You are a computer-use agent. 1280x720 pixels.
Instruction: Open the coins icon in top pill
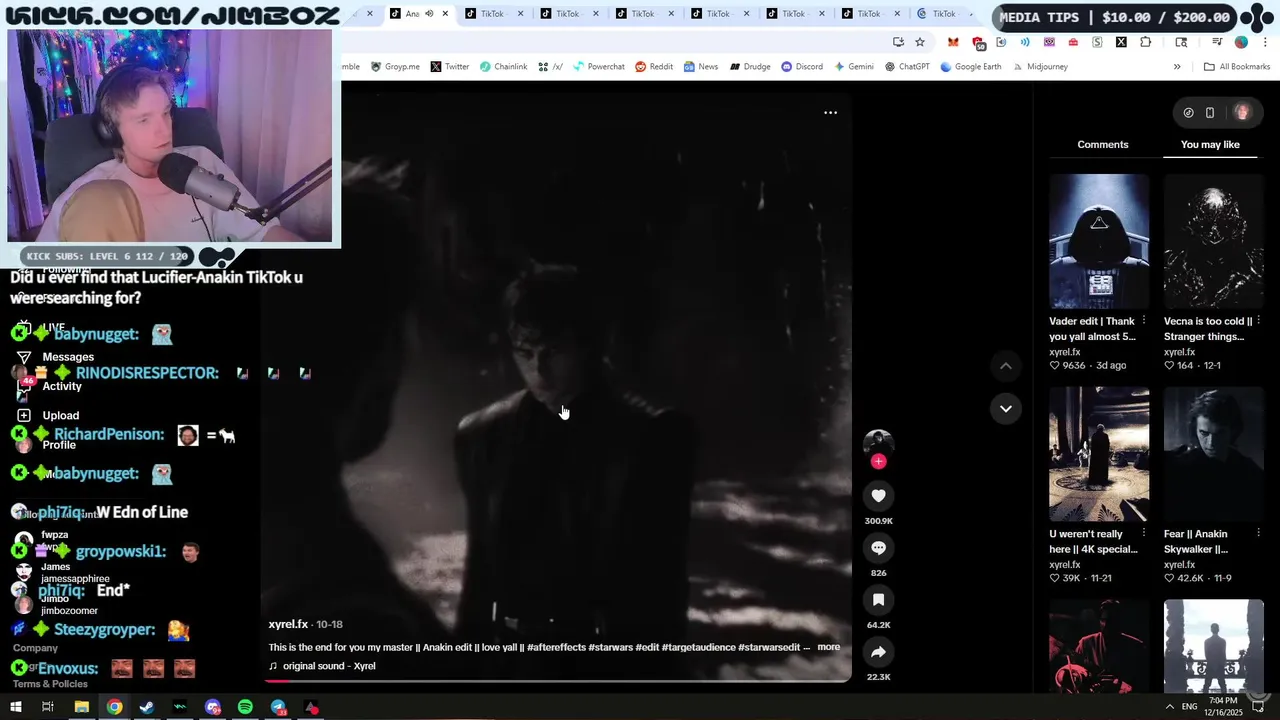pyautogui.click(x=1188, y=113)
